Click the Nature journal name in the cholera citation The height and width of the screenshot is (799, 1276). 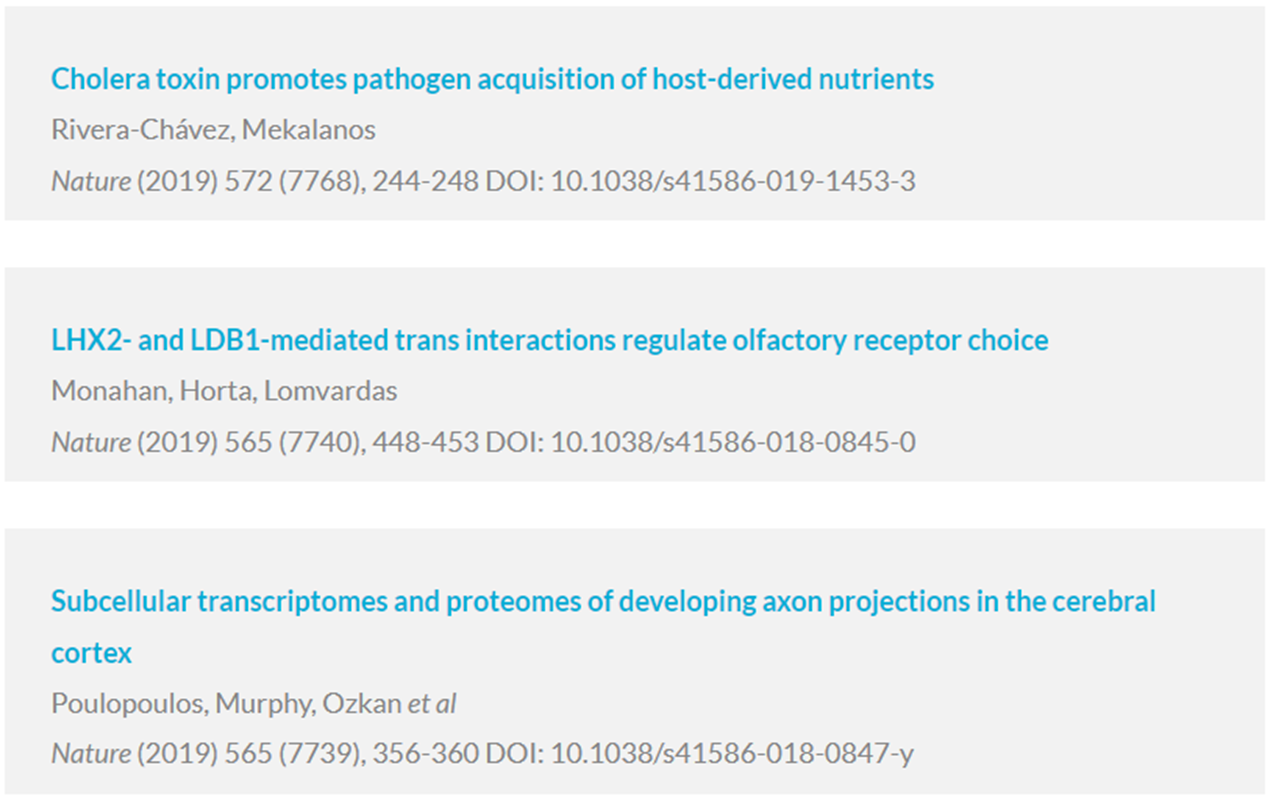tap(91, 181)
